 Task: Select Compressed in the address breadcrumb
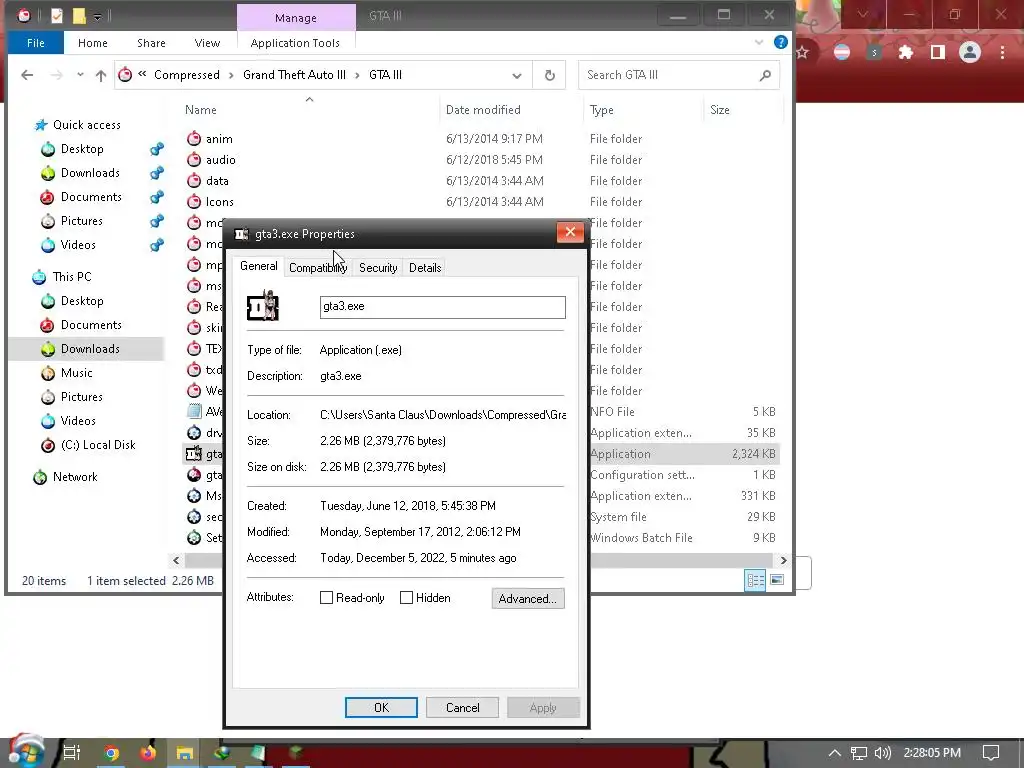tap(187, 75)
